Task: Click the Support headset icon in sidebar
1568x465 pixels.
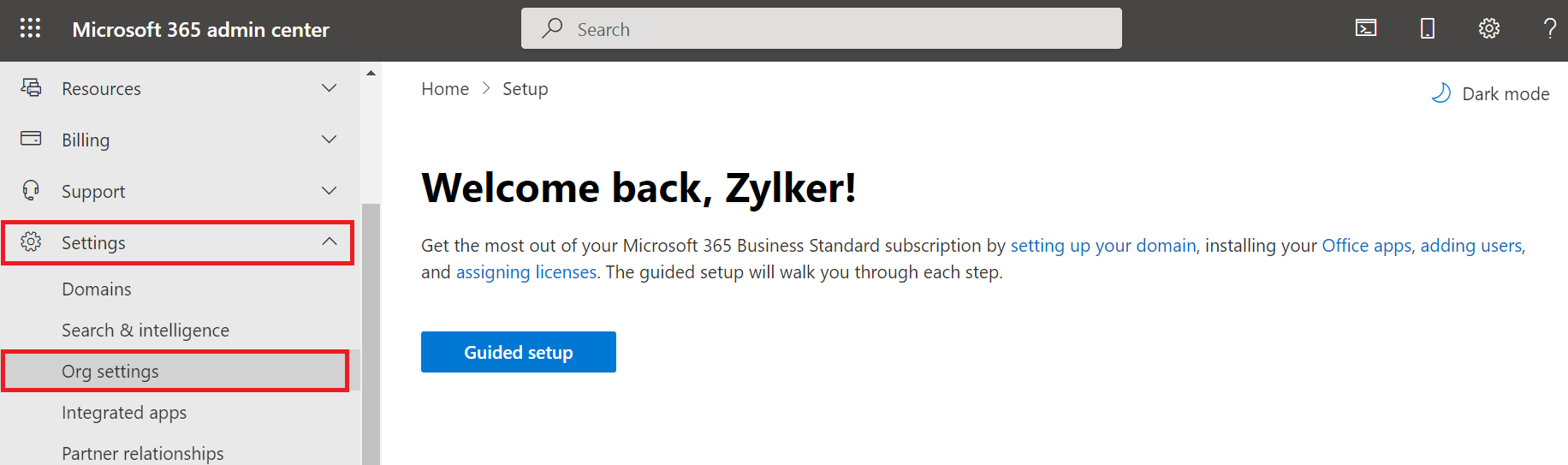Action: [31, 190]
